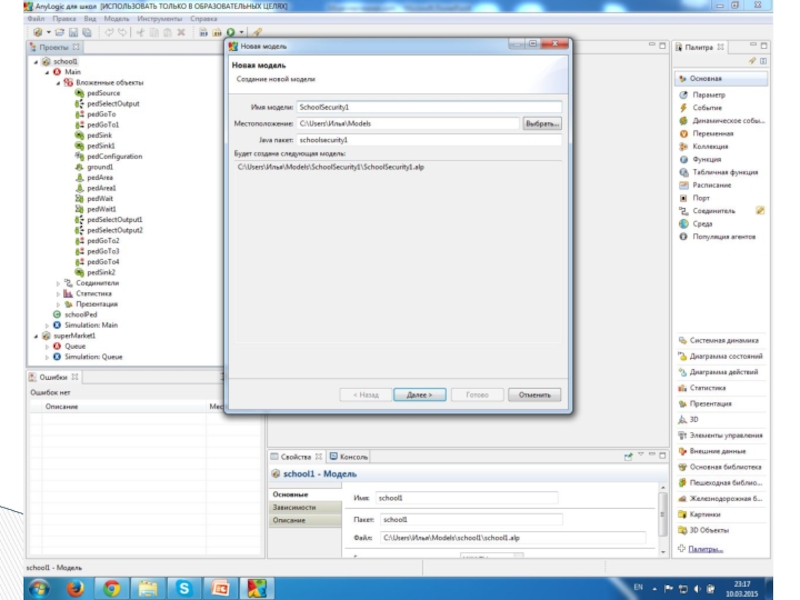Pick Популяция агентов palette item
Image resolution: width=800 pixels, height=600 pixels.
[717, 237]
